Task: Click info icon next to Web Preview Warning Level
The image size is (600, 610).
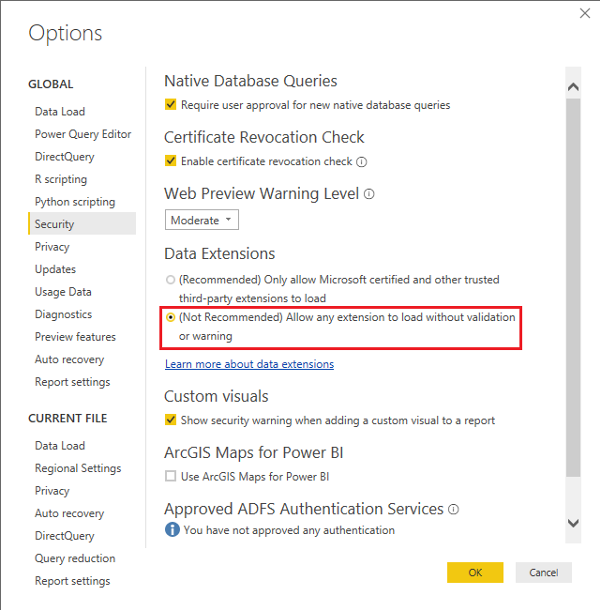Action: tap(369, 194)
